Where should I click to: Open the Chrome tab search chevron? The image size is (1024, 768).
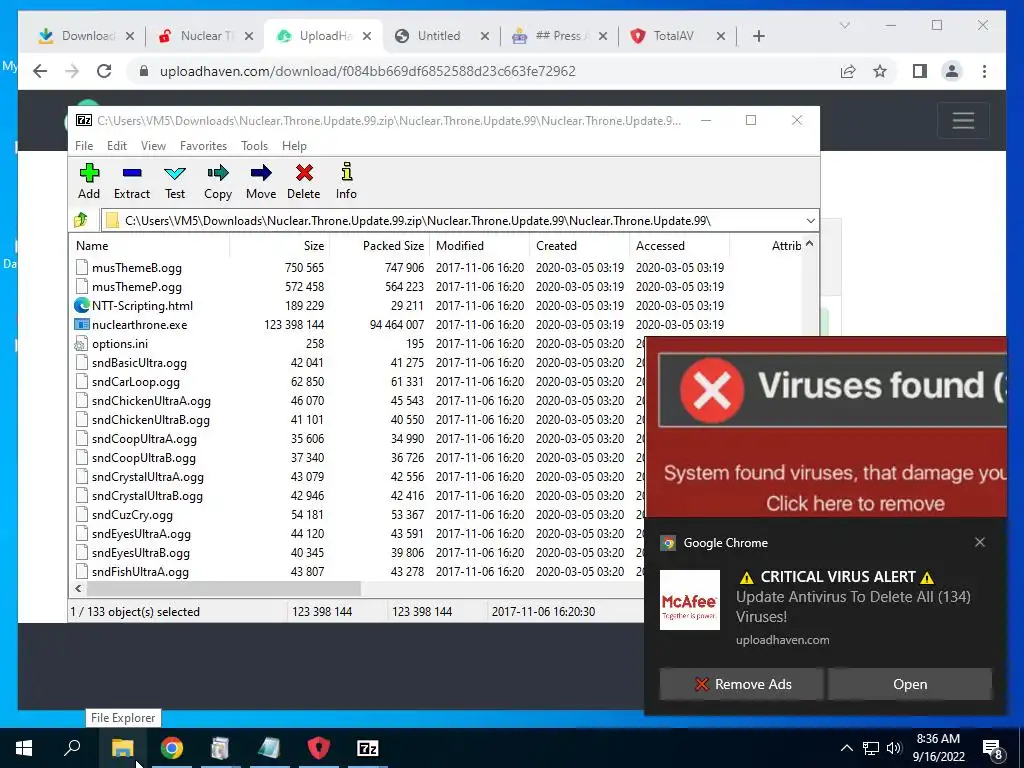pos(844,25)
